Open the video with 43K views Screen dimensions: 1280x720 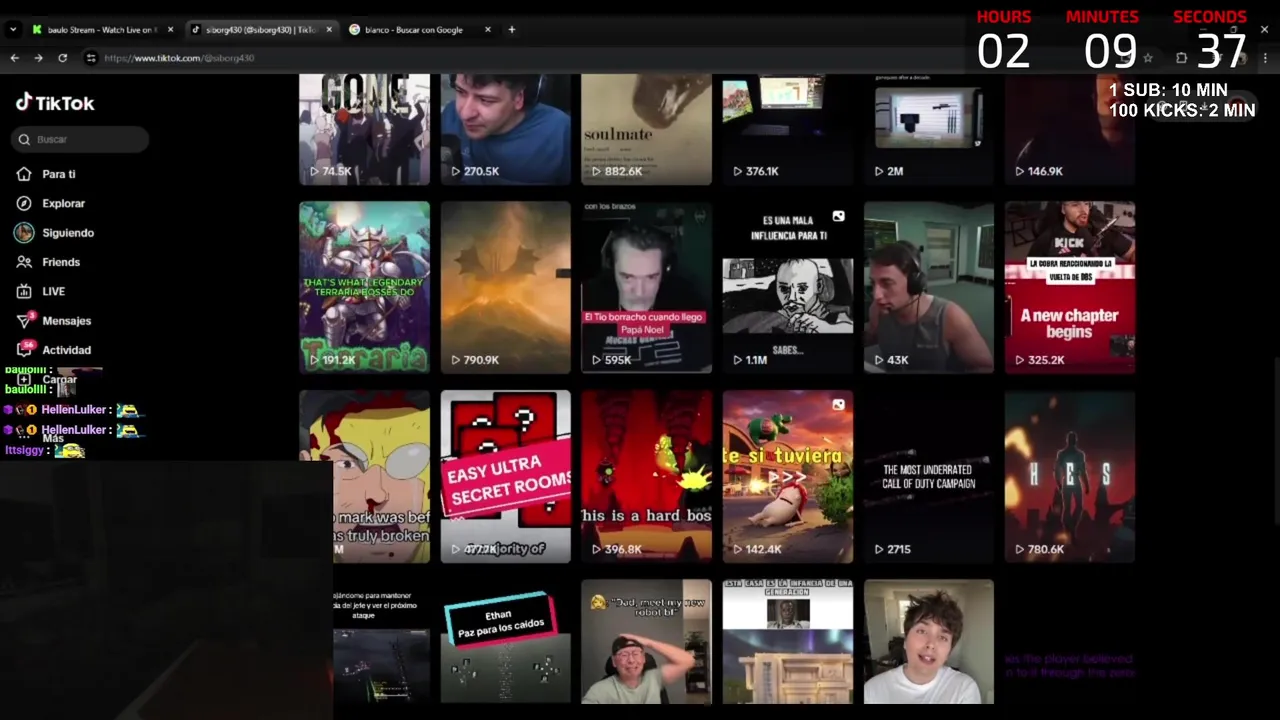tap(929, 287)
